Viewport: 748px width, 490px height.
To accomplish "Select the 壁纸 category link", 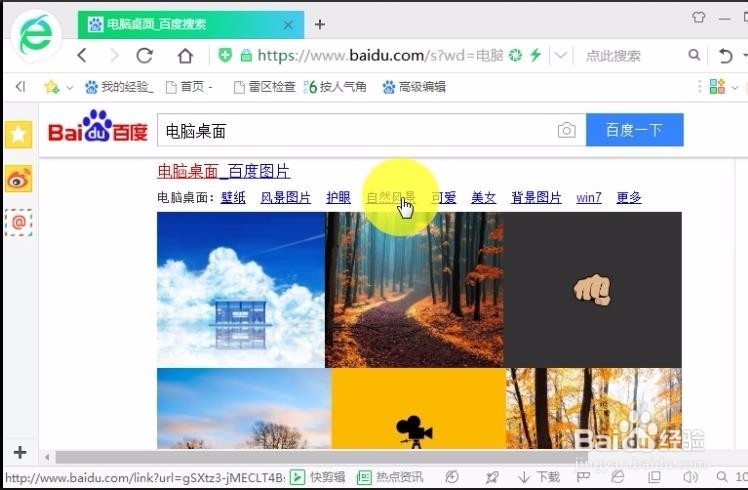I will [233, 198].
